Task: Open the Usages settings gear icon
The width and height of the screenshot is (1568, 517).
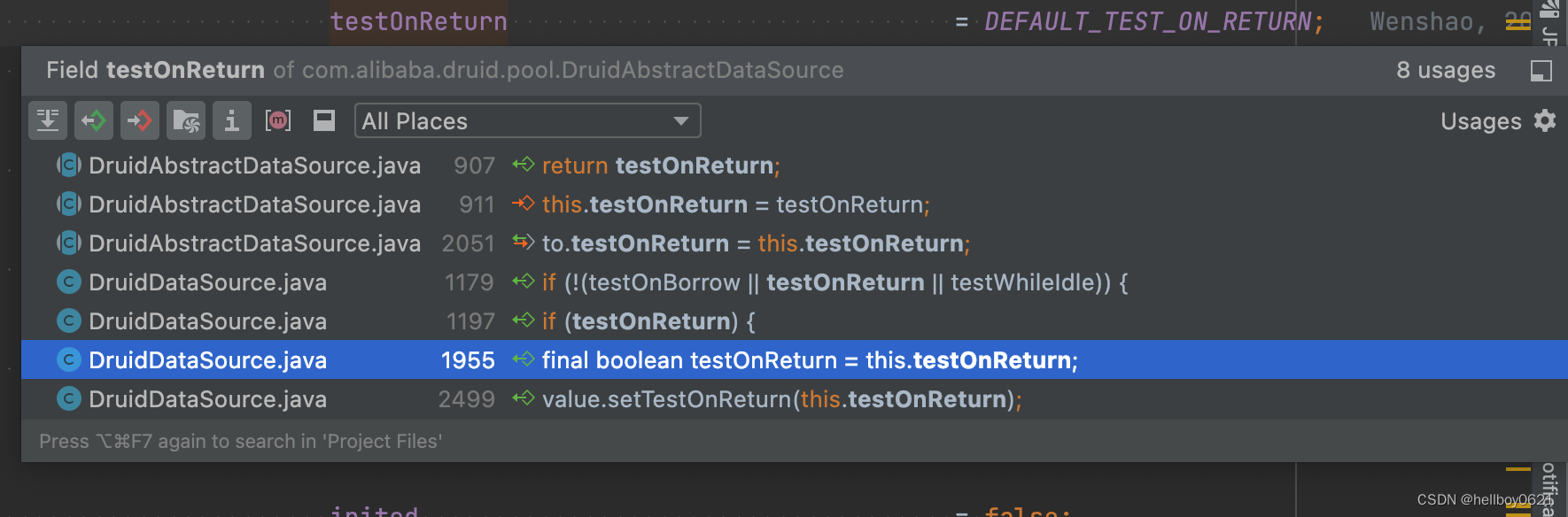Action: point(1545,120)
